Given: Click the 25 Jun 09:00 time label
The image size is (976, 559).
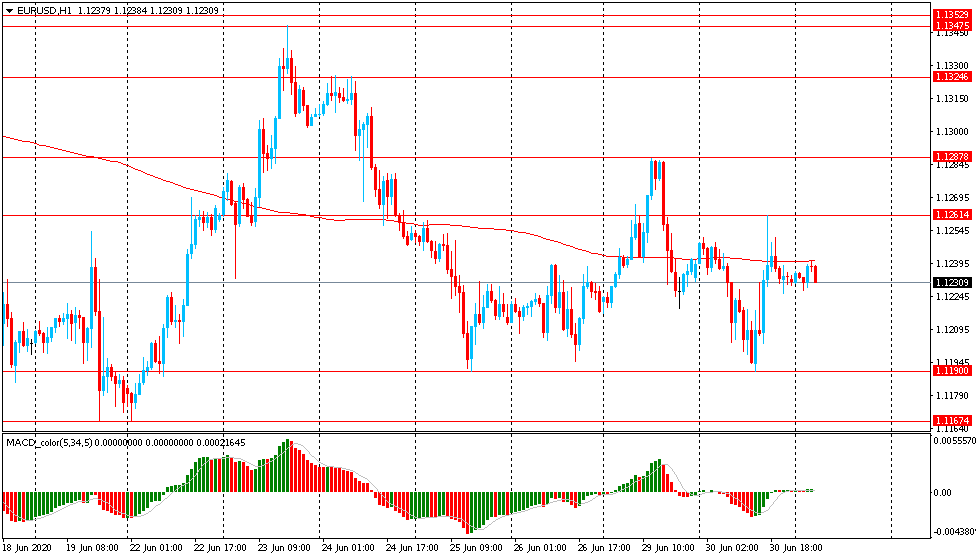Looking at the screenshot, I should [x=476, y=548].
